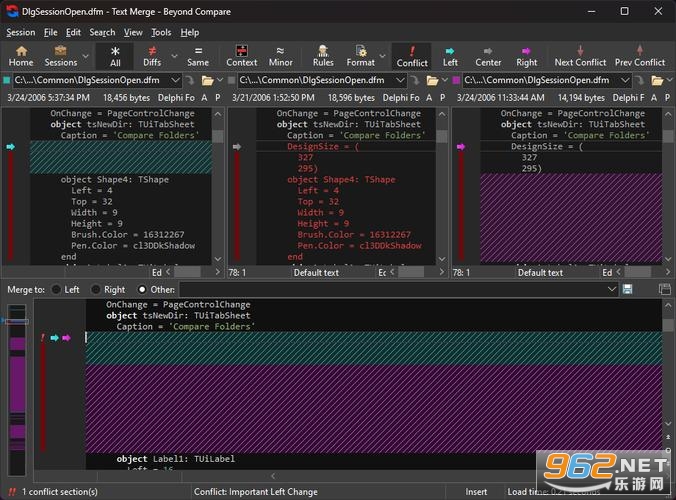Open the Tools menu

(161, 32)
